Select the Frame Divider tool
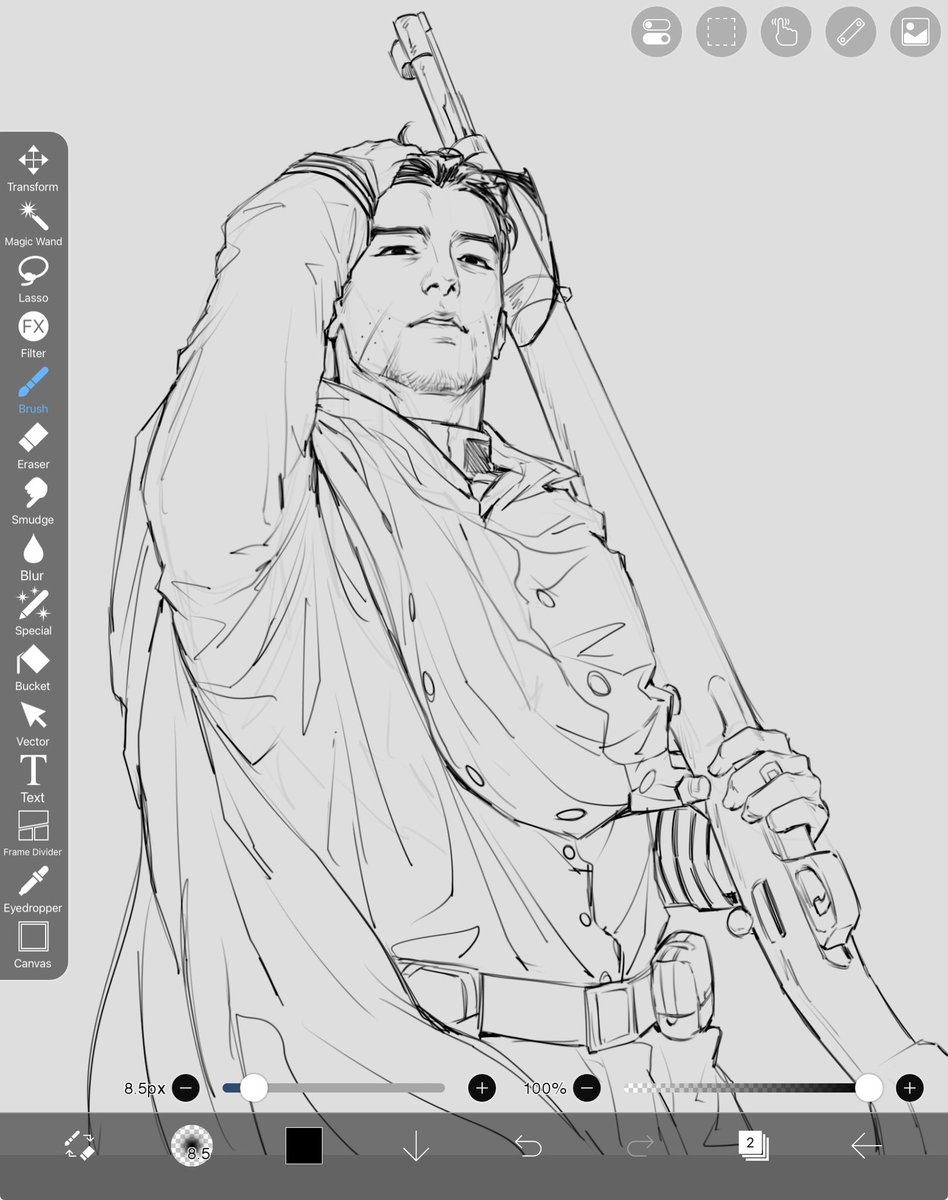The height and width of the screenshot is (1200, 948). 33,834
